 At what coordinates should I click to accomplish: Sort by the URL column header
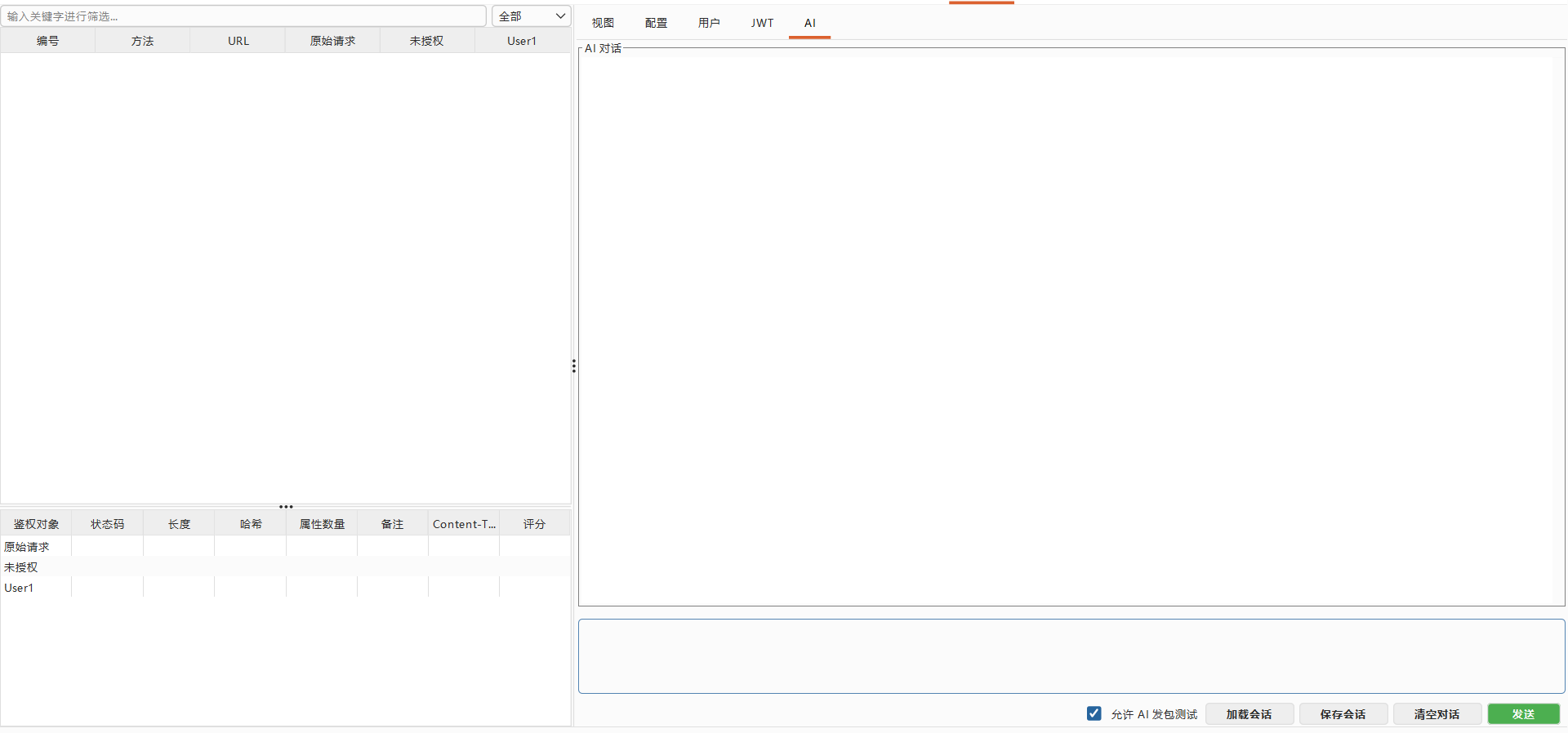(x=238, y=41)
